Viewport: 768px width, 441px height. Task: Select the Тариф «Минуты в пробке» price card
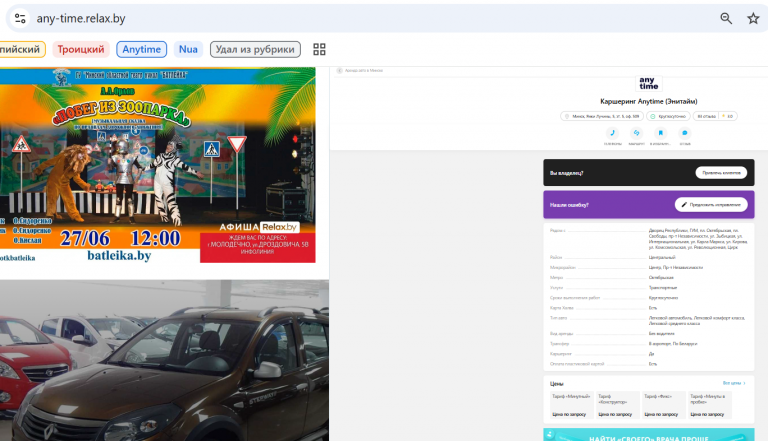710,405
